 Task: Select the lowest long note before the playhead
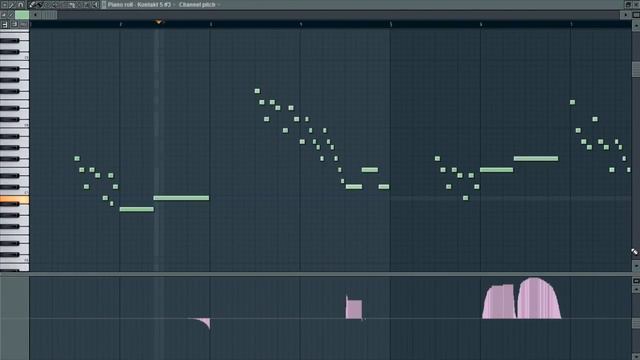click(137, 209)
